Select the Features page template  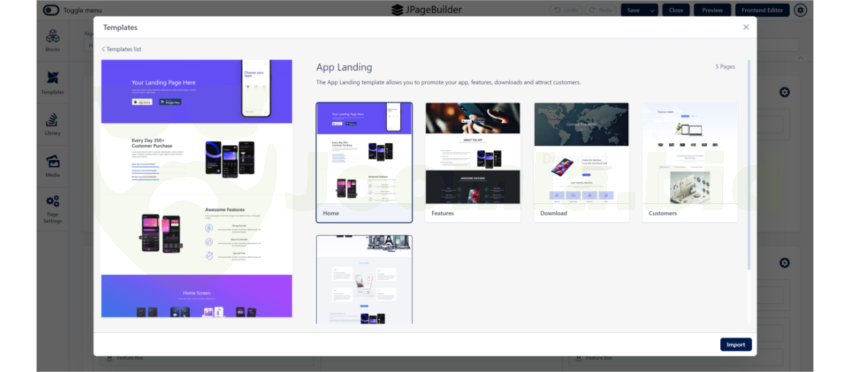coord(473,162)
